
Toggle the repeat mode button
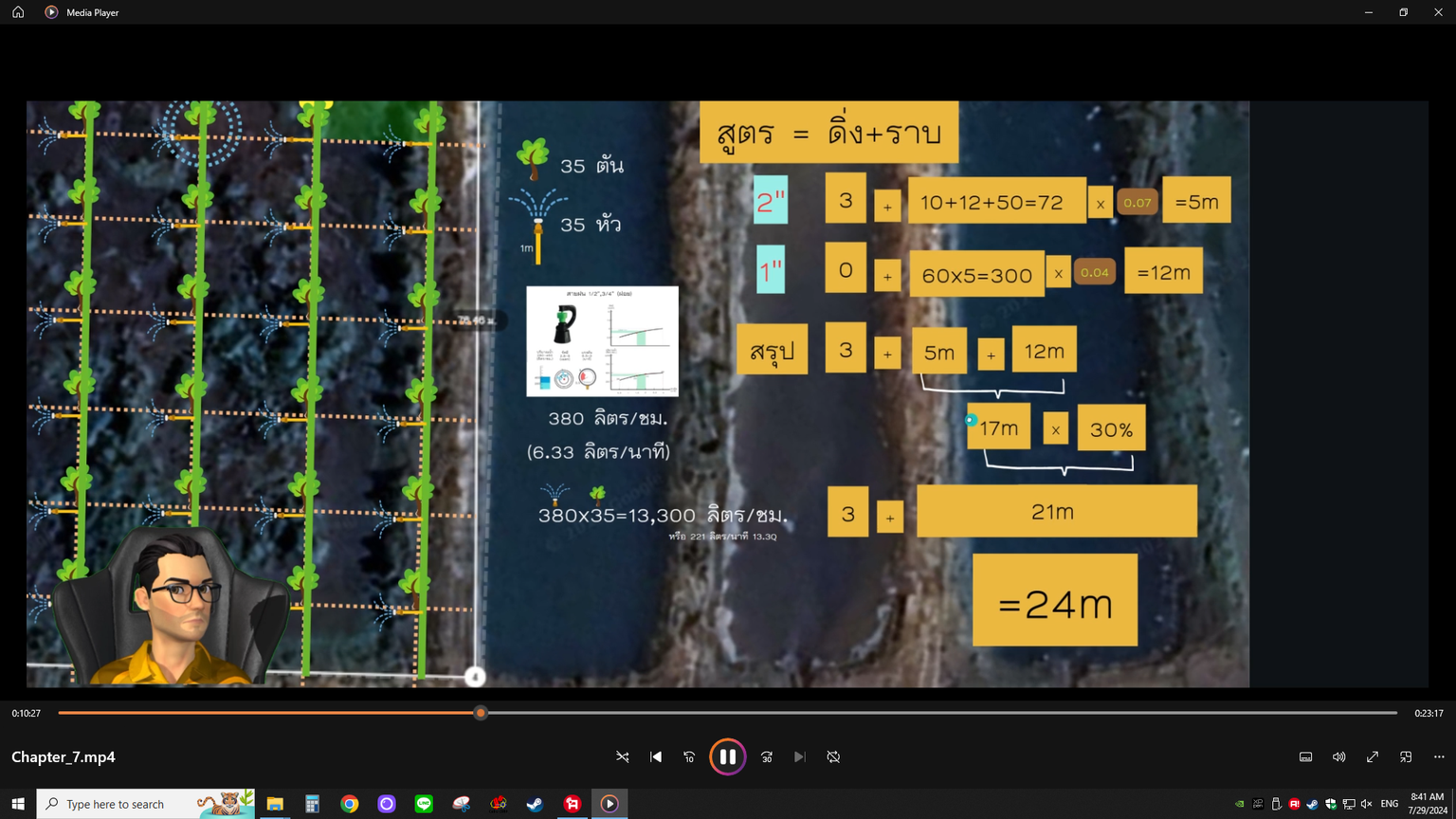pyautogui.click(x=833, y=756)
